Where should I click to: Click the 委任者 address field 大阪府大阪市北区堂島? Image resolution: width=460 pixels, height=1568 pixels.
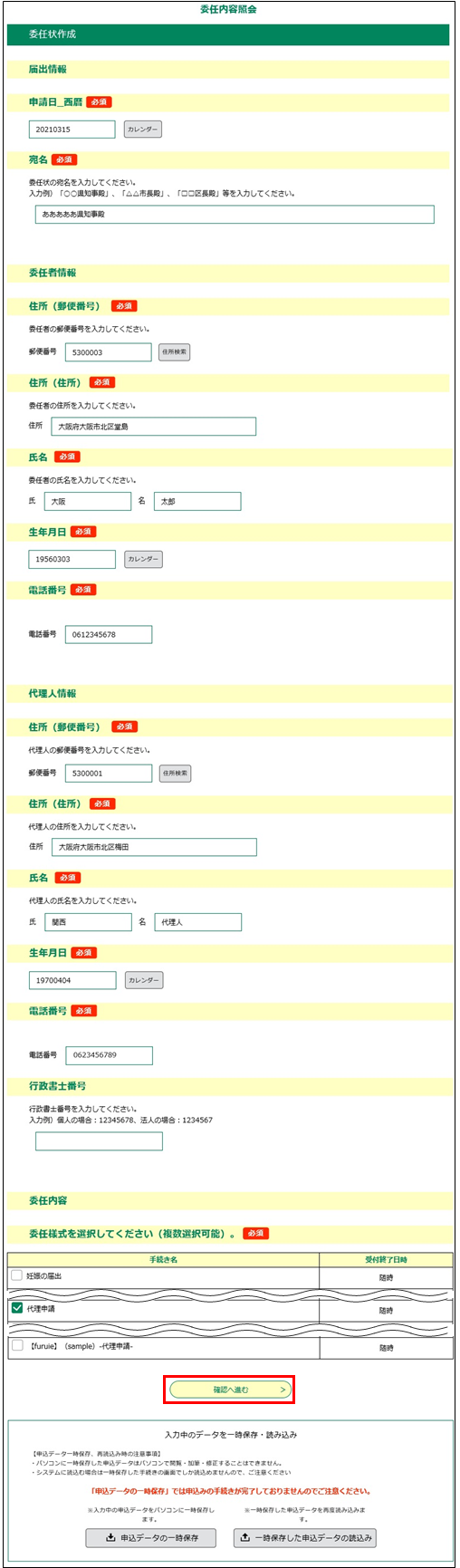click(153, 426)
